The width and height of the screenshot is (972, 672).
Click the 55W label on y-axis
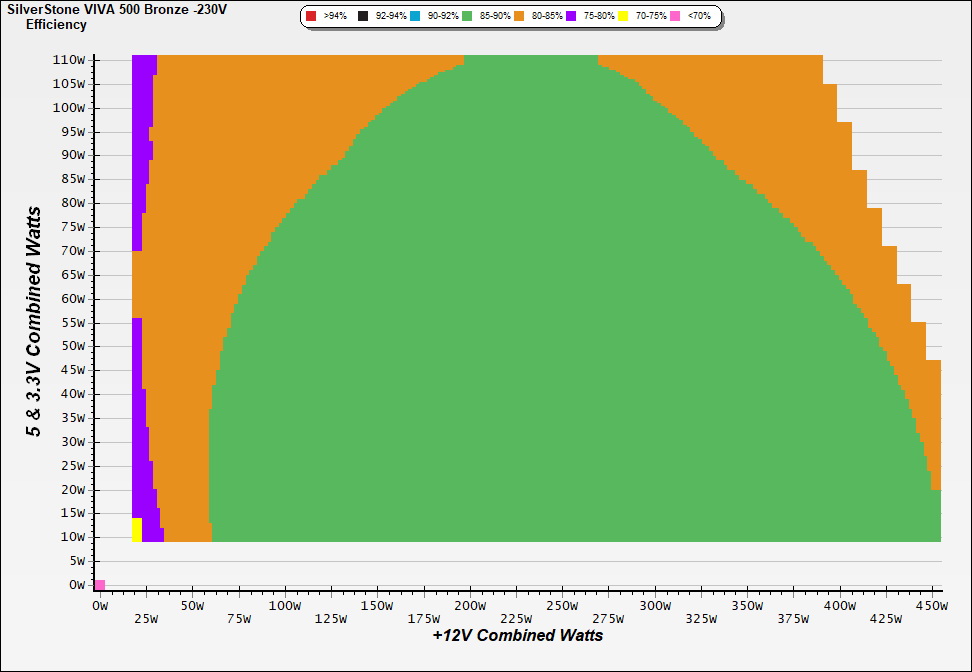point(72,323)
